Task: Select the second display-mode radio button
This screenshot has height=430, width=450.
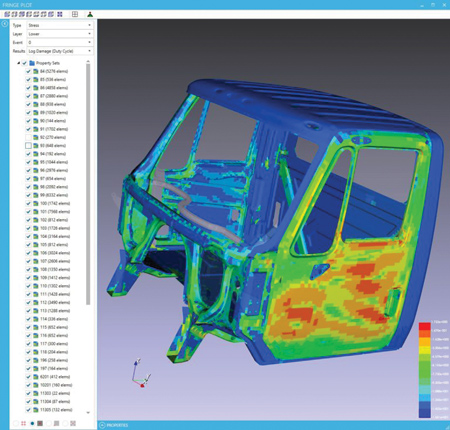Action: click(32, 423)
